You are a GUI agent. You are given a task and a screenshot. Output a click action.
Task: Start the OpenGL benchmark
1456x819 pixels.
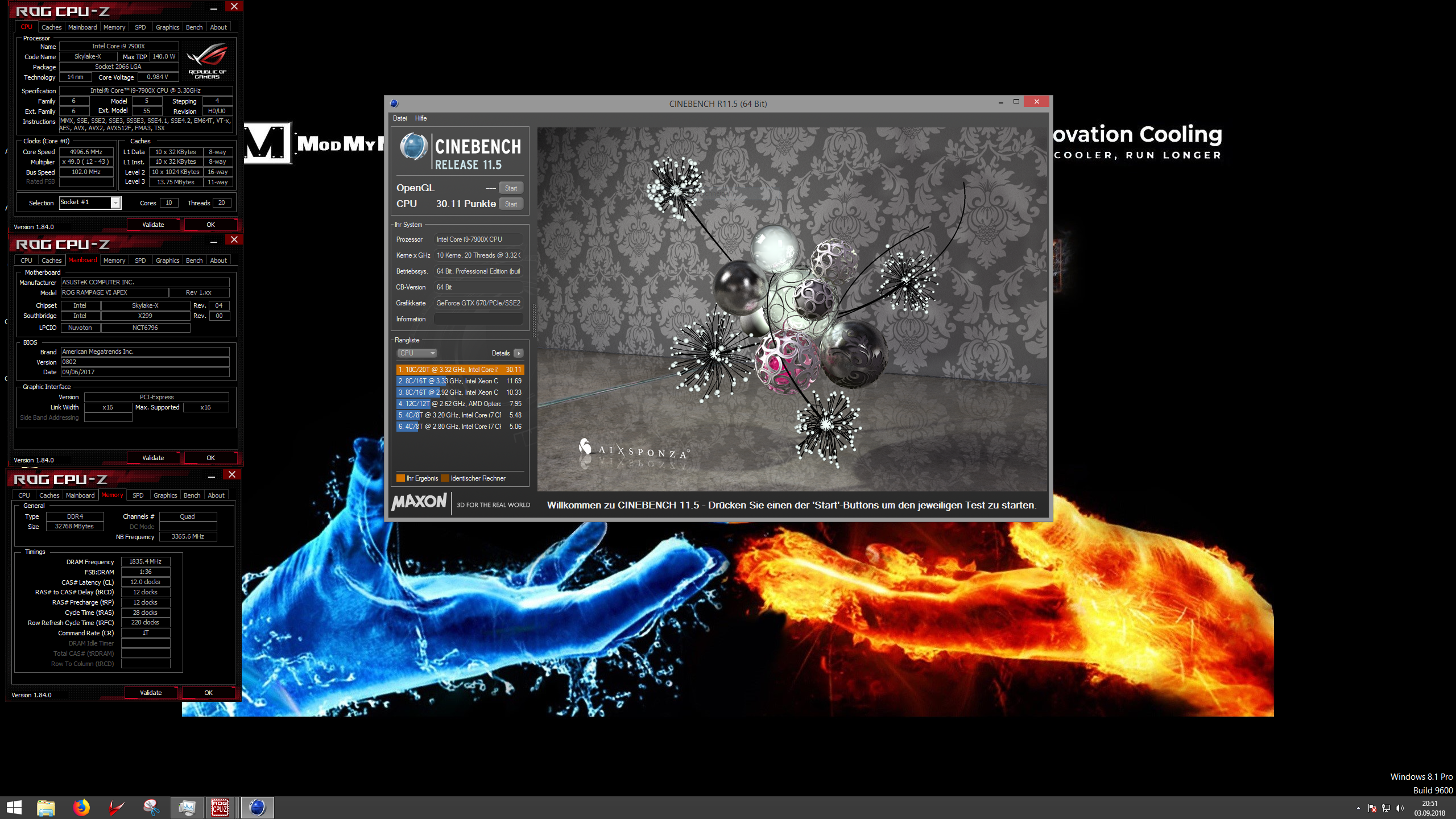click(x=511, y=188)
